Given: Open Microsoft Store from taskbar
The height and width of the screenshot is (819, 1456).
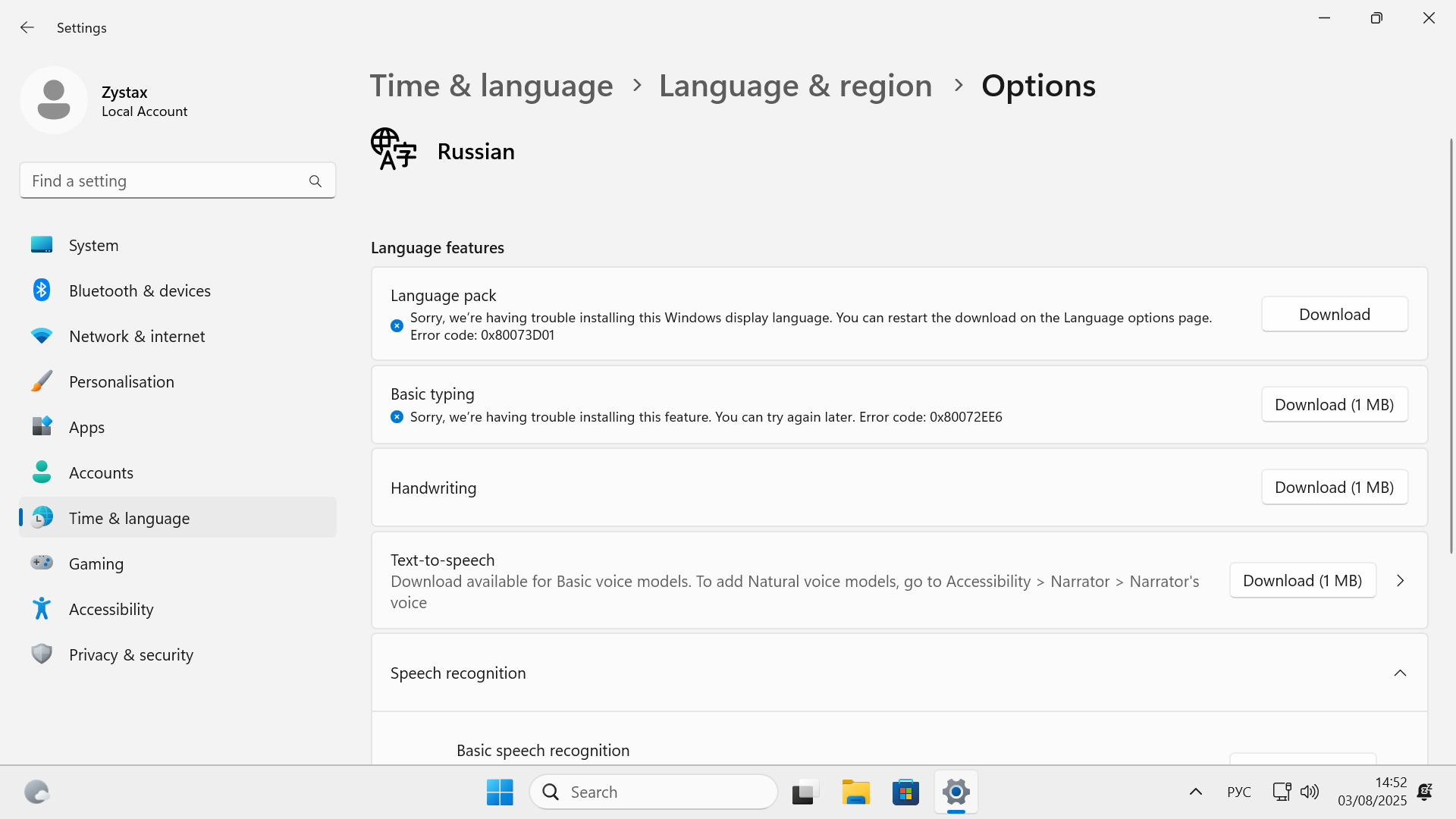Looking at the screenshot, I should (905, 792).
